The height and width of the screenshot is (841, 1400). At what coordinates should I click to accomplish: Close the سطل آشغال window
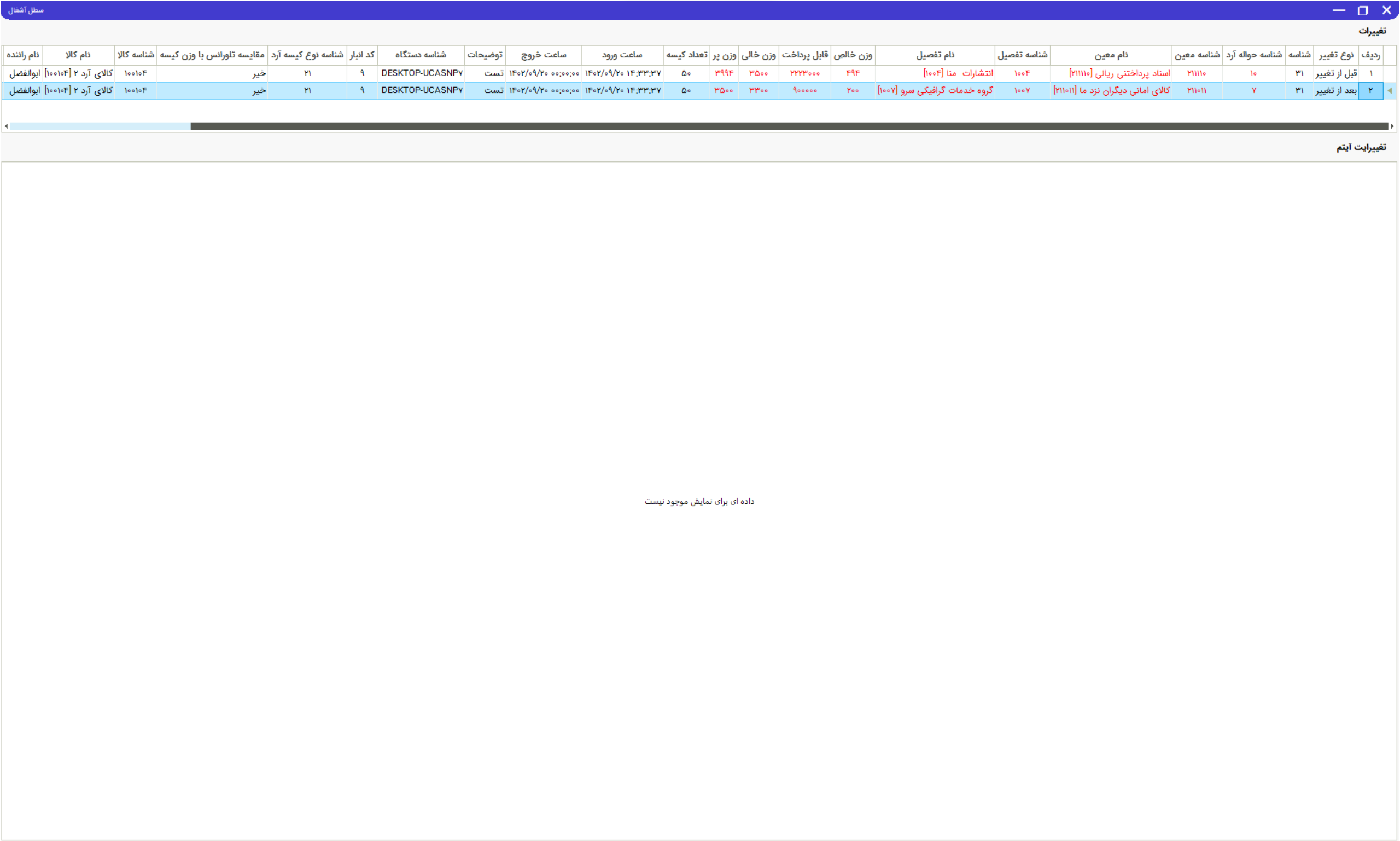[x=1386, y=10]
